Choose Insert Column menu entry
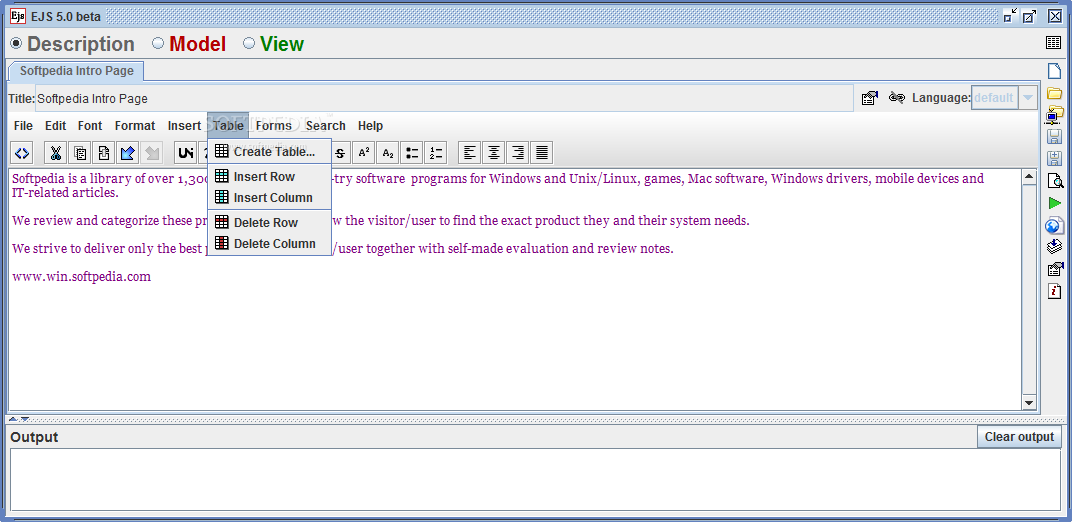 (269, 197)
